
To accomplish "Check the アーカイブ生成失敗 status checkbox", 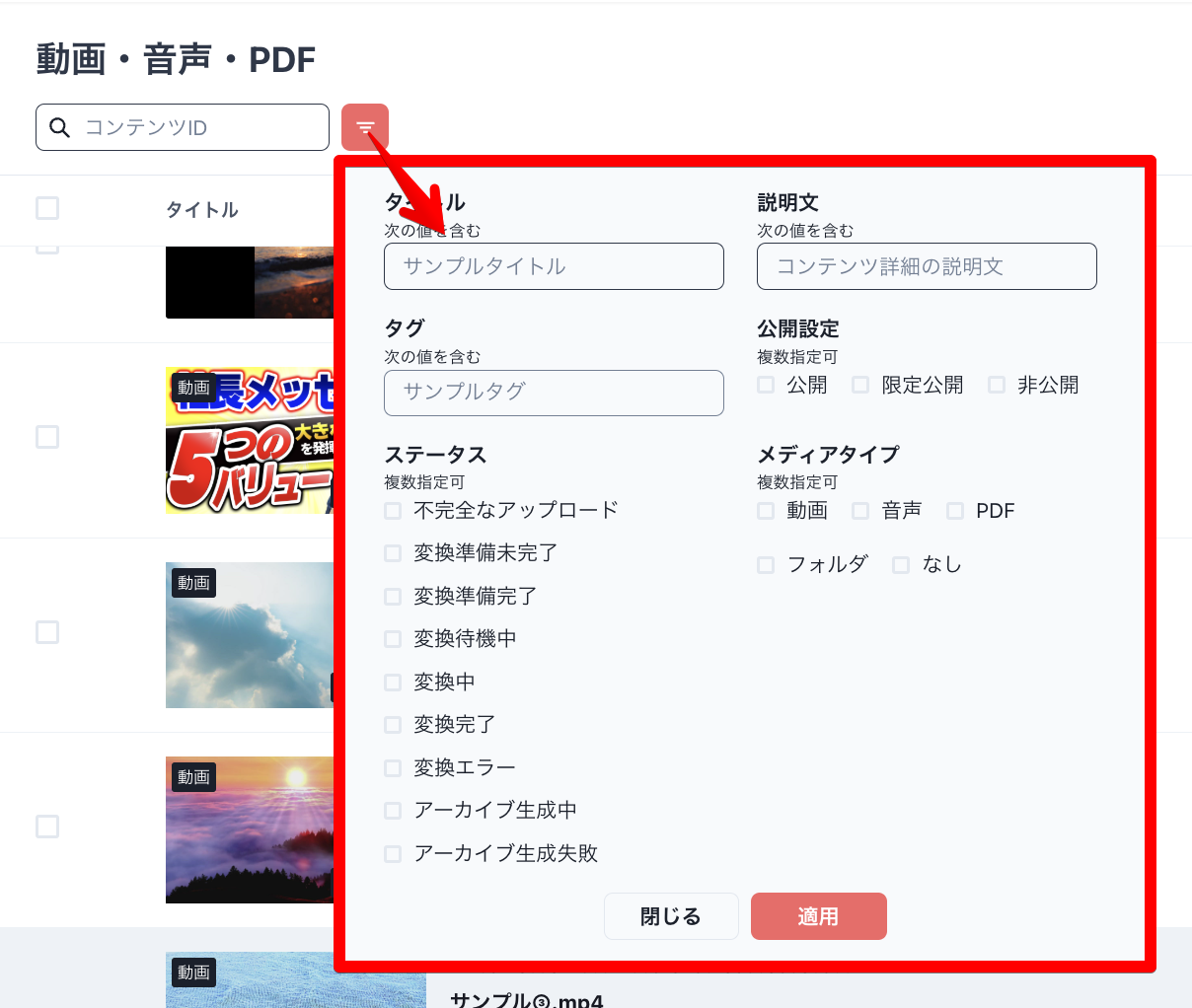I will (x=392, y=853).
